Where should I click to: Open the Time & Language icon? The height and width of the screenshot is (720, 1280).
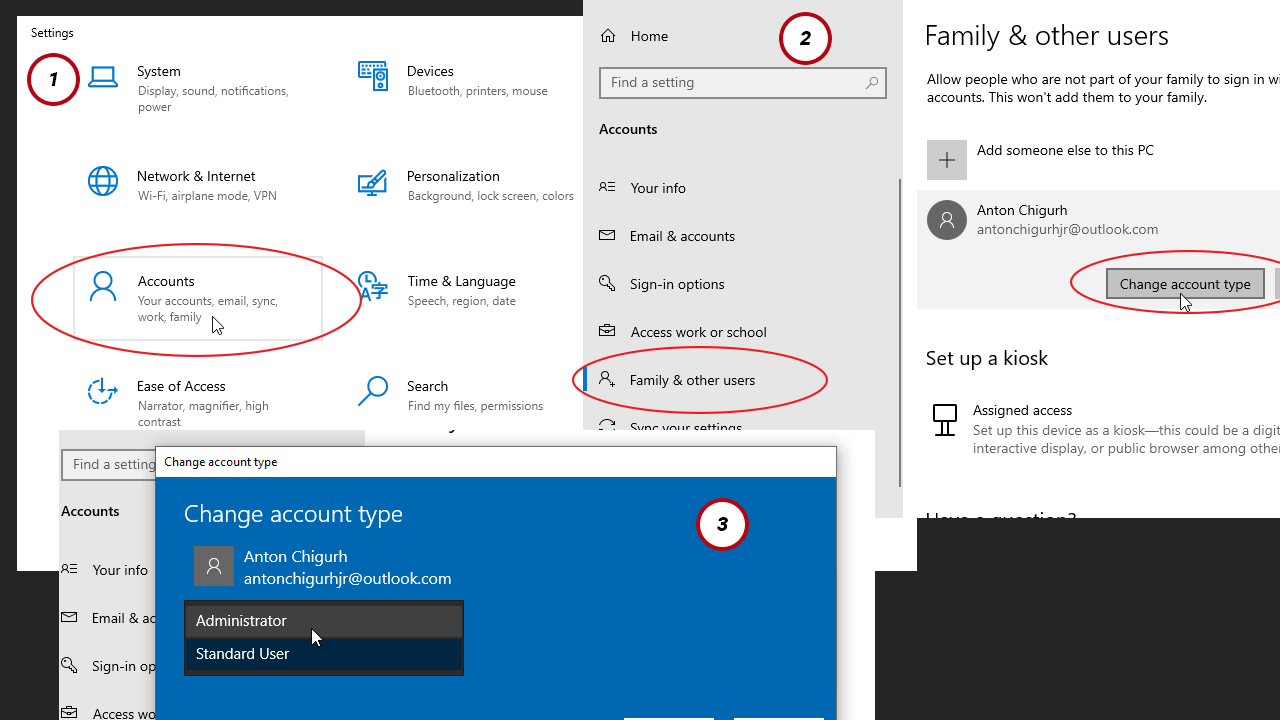click(372, 286)
